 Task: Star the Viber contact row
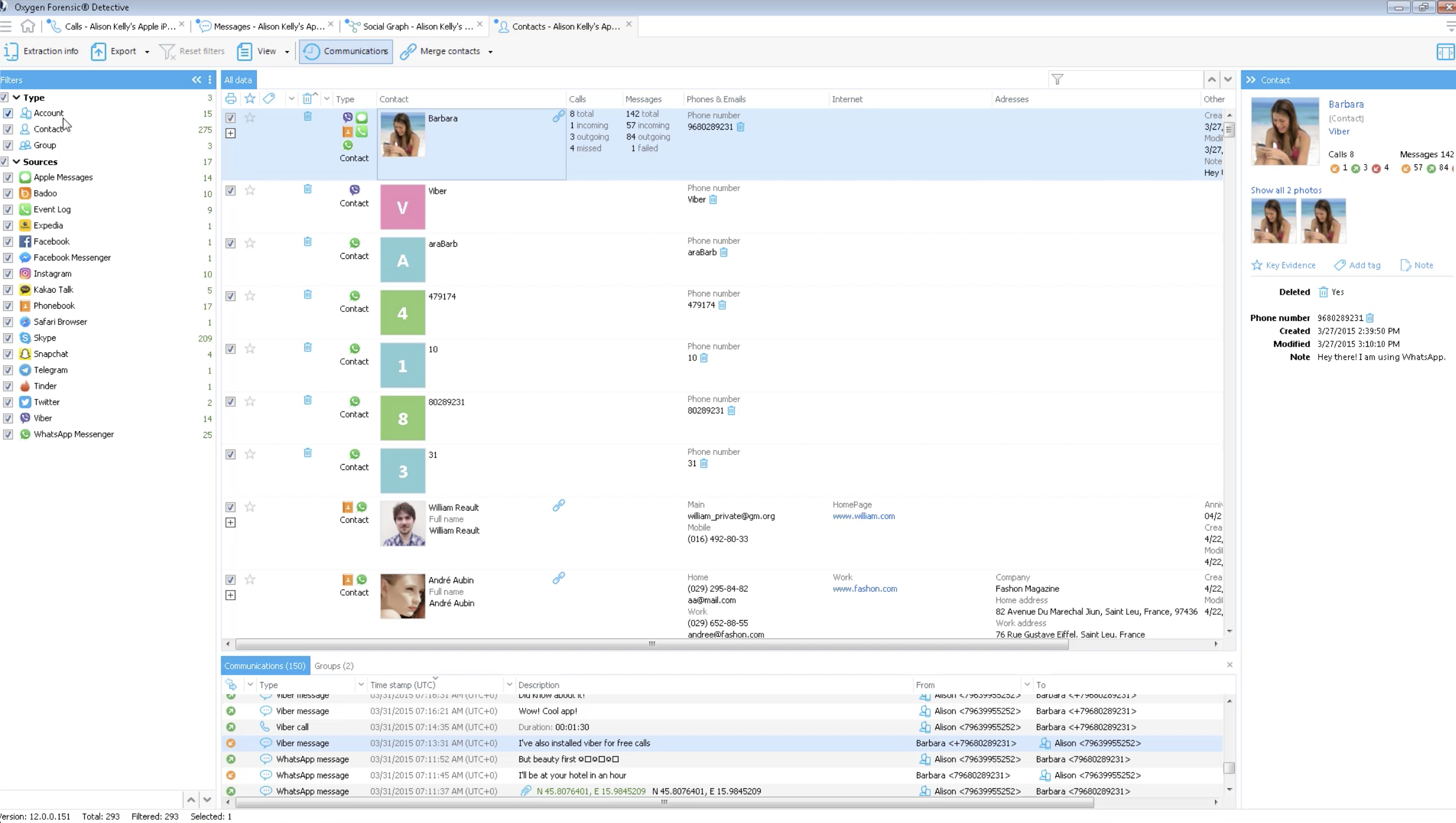(250, 191)
